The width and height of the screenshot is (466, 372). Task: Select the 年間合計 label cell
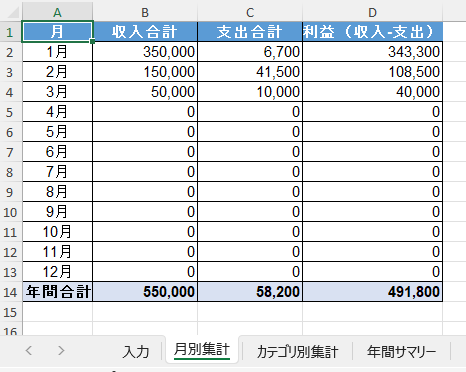point(57,292)
